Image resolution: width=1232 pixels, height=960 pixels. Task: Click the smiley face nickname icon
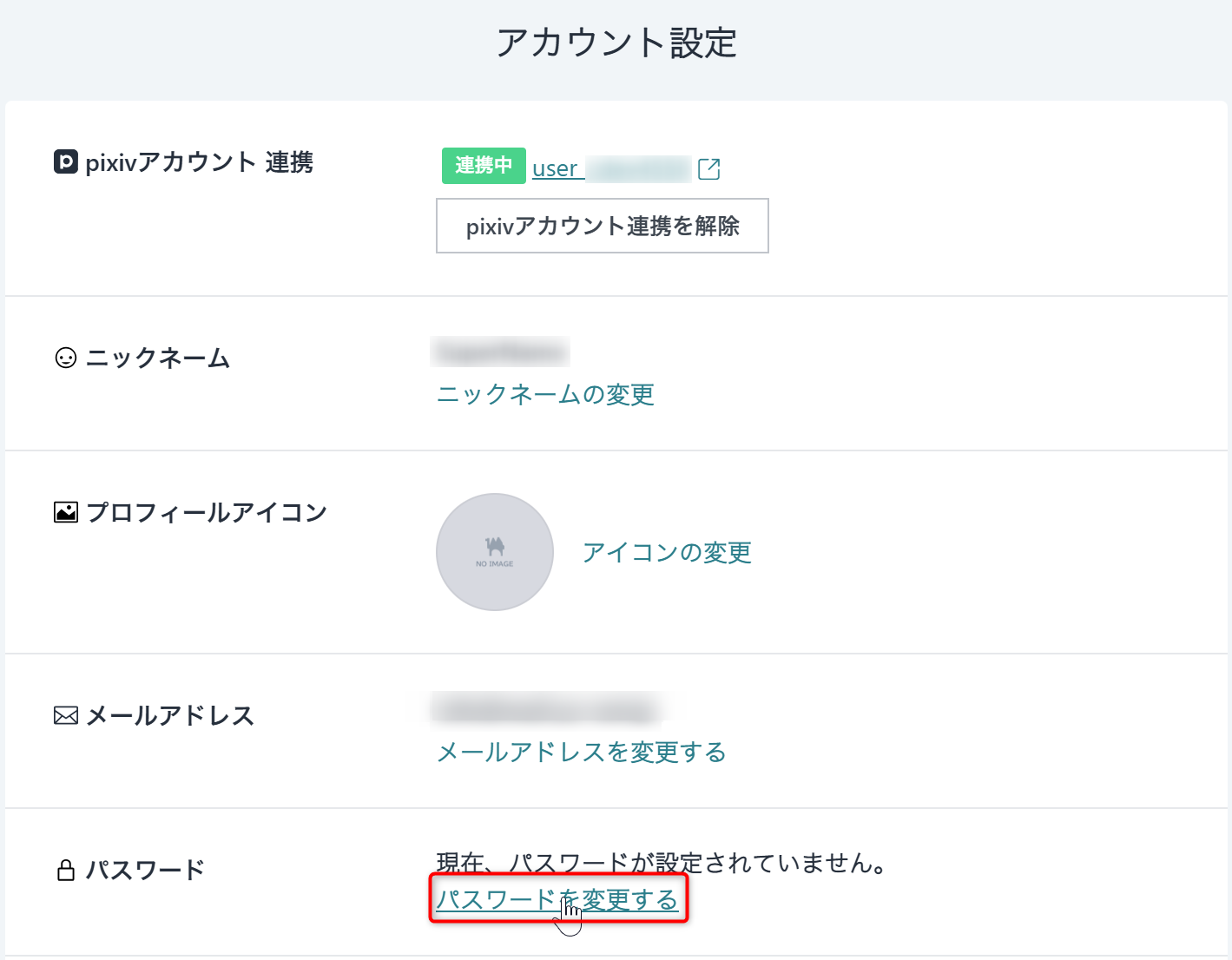tap(66, 358)
